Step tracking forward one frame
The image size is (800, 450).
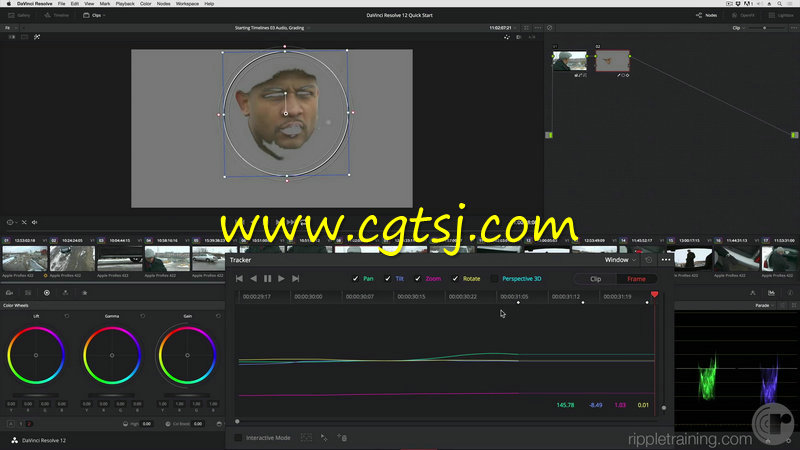pyautogui.click(x=295, y=279)
